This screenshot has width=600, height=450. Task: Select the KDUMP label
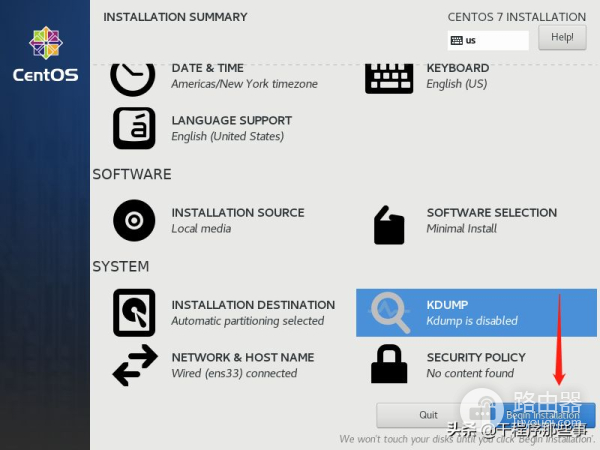point(447,305)
